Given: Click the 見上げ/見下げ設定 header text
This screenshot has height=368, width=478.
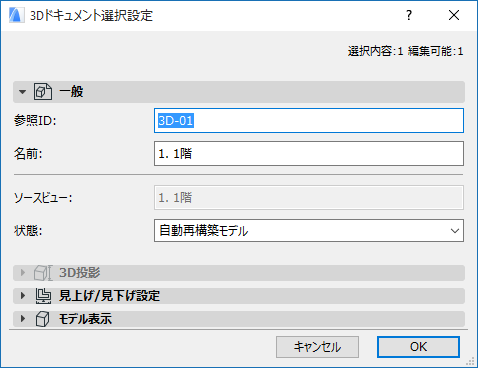Looking at the screenshot, I should click(109, 296).
